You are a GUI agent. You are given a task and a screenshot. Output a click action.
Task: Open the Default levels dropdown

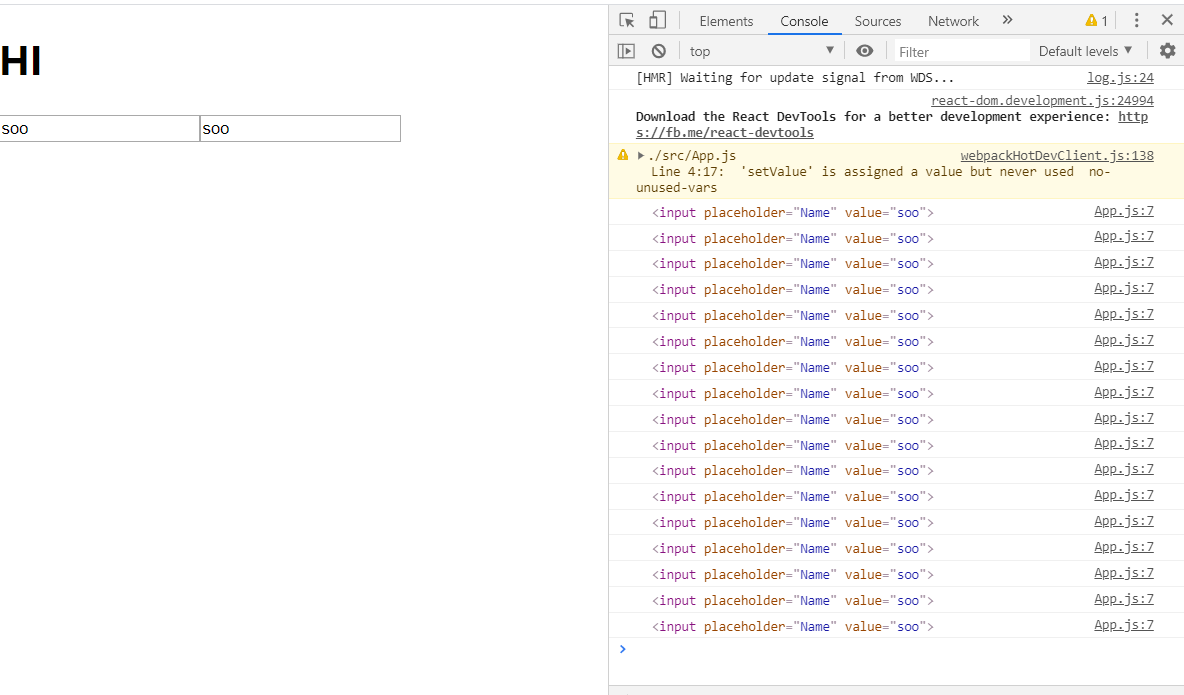point(1085,51)
